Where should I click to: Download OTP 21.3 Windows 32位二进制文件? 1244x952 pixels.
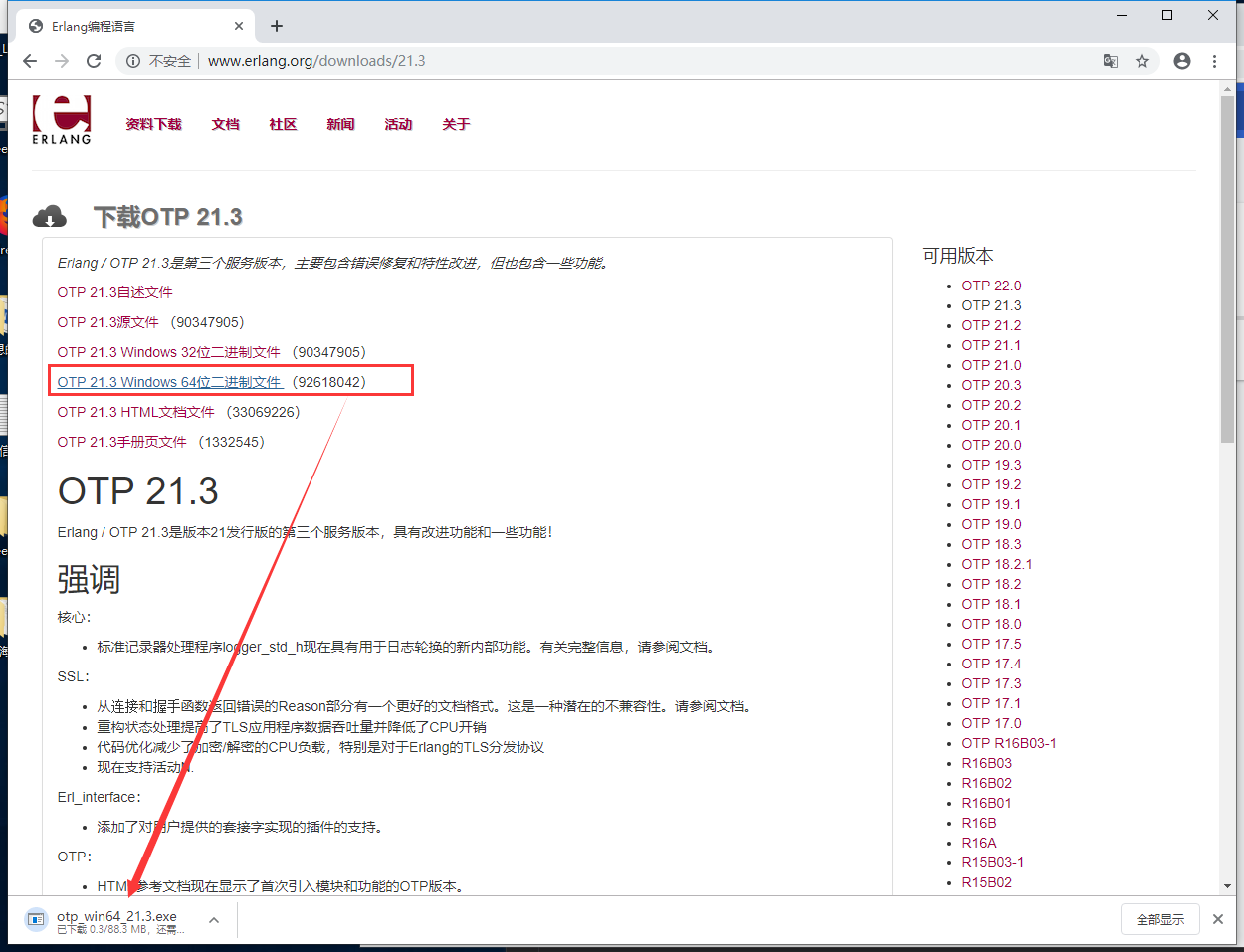click(x=169, y=352)
